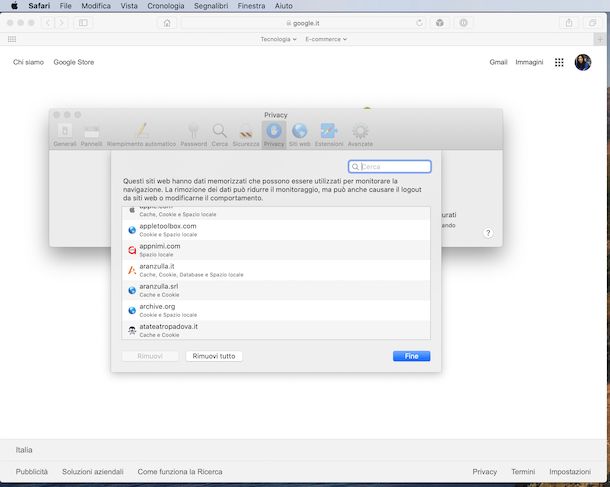Click the google.it address bar
Viewport: 610px width, 487px height.
tap(303, 23)
